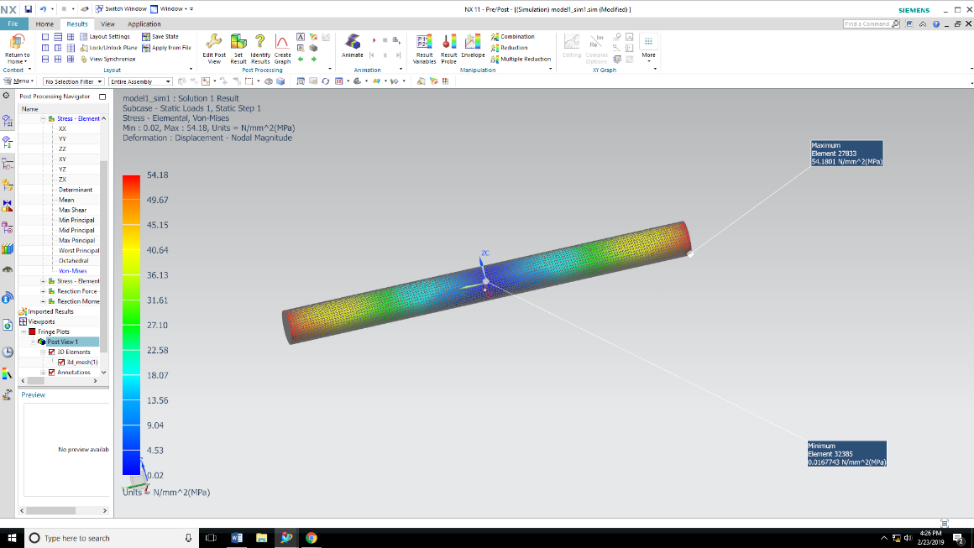Image resolution: width=974 pixels, height=548 pixels.
Task: Open the Reuse Library books sidebar tab
Action: pos(7,249)
